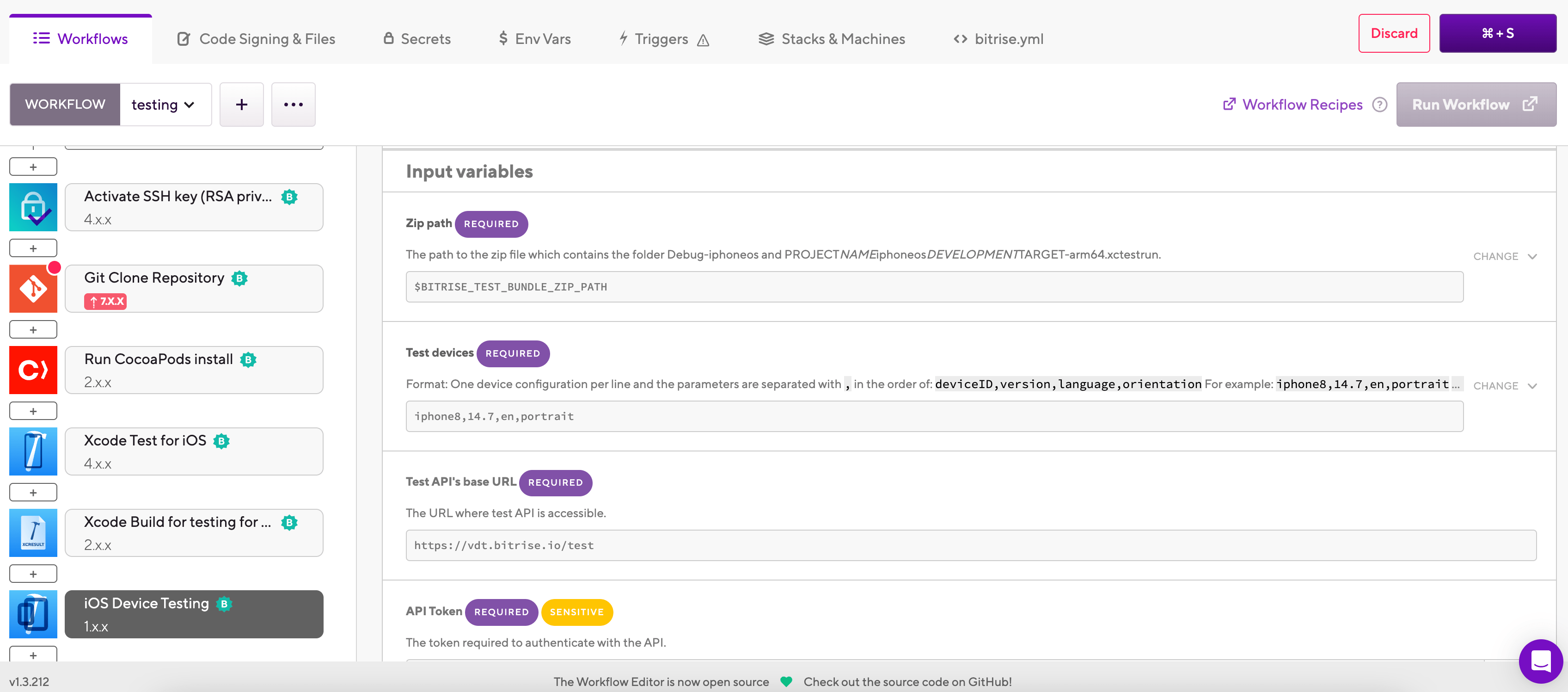Open the testing workflow dropdown
The height and width of the screenshot is (692, 1568).
tap(165, 105)
